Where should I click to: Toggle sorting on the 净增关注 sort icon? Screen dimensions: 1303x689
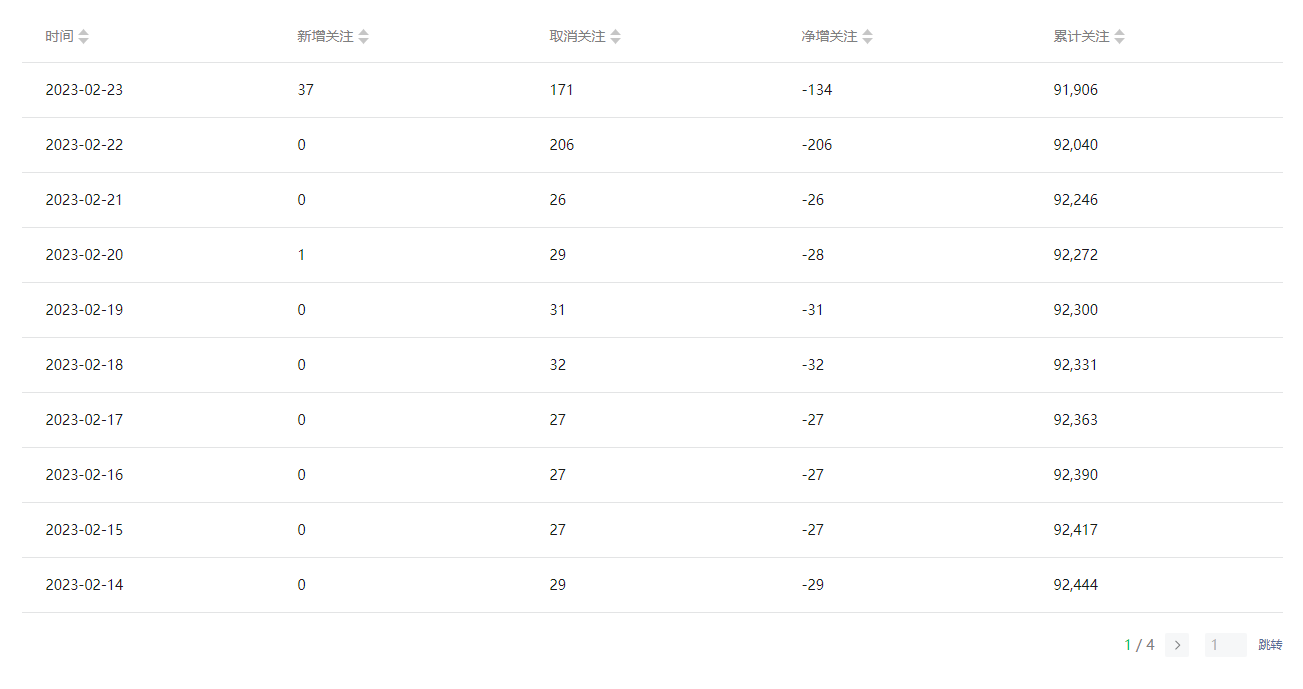[868, 37]
